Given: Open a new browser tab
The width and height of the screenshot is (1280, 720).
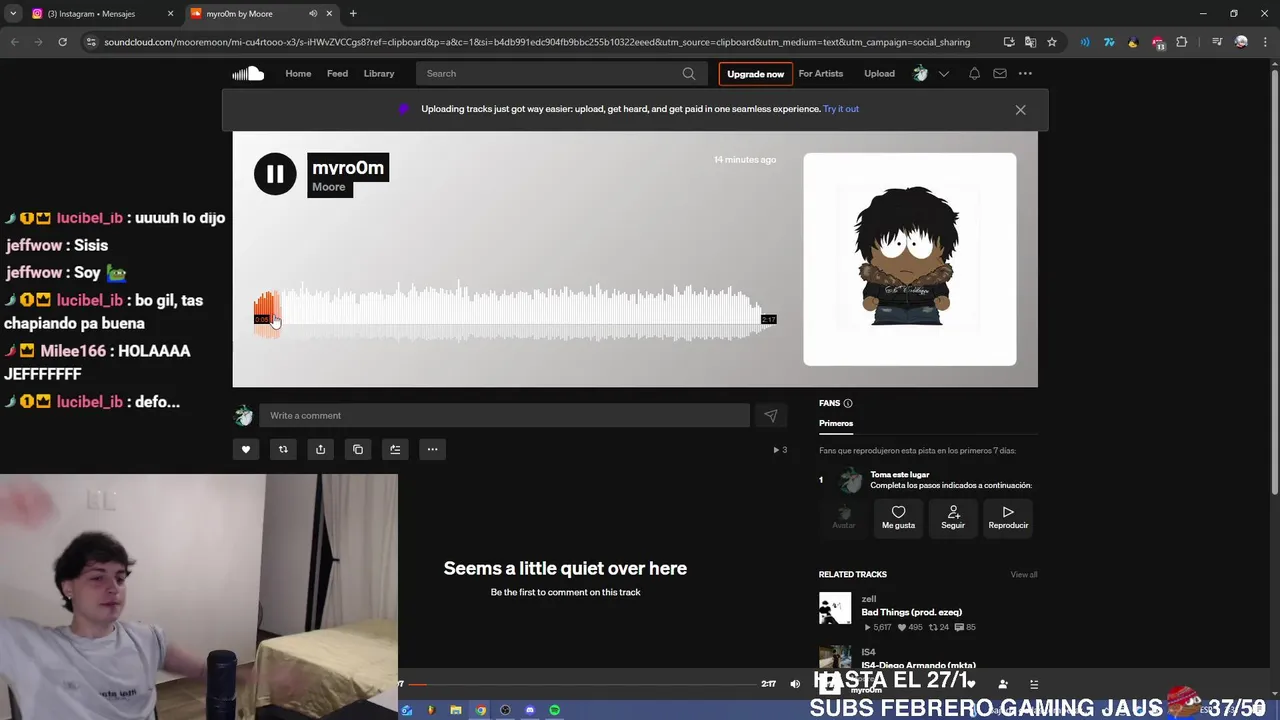Looking at the screenshot, I should pyautogui.click(x=353, y=14).
